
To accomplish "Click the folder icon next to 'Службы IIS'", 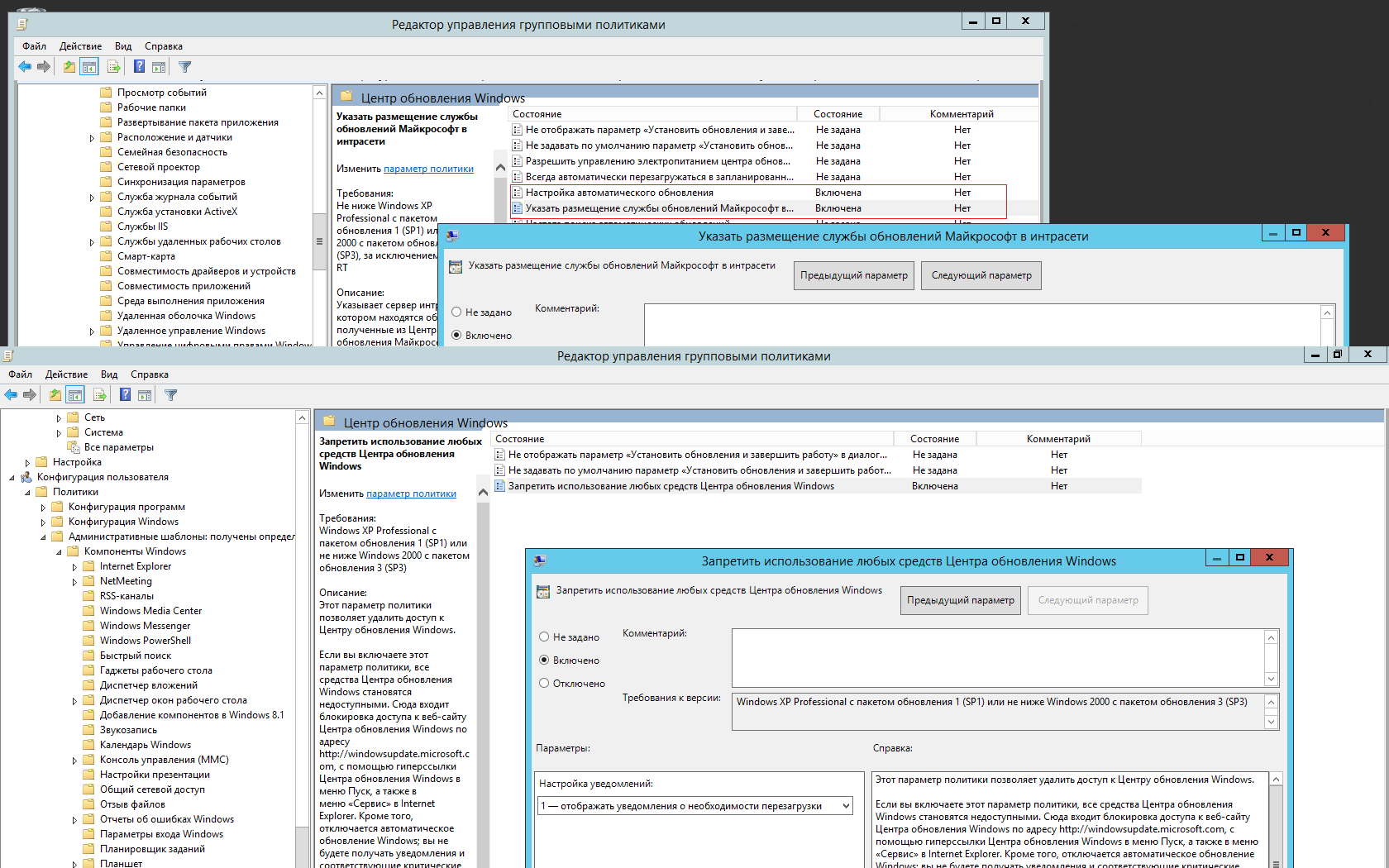I will coord(106,227).
